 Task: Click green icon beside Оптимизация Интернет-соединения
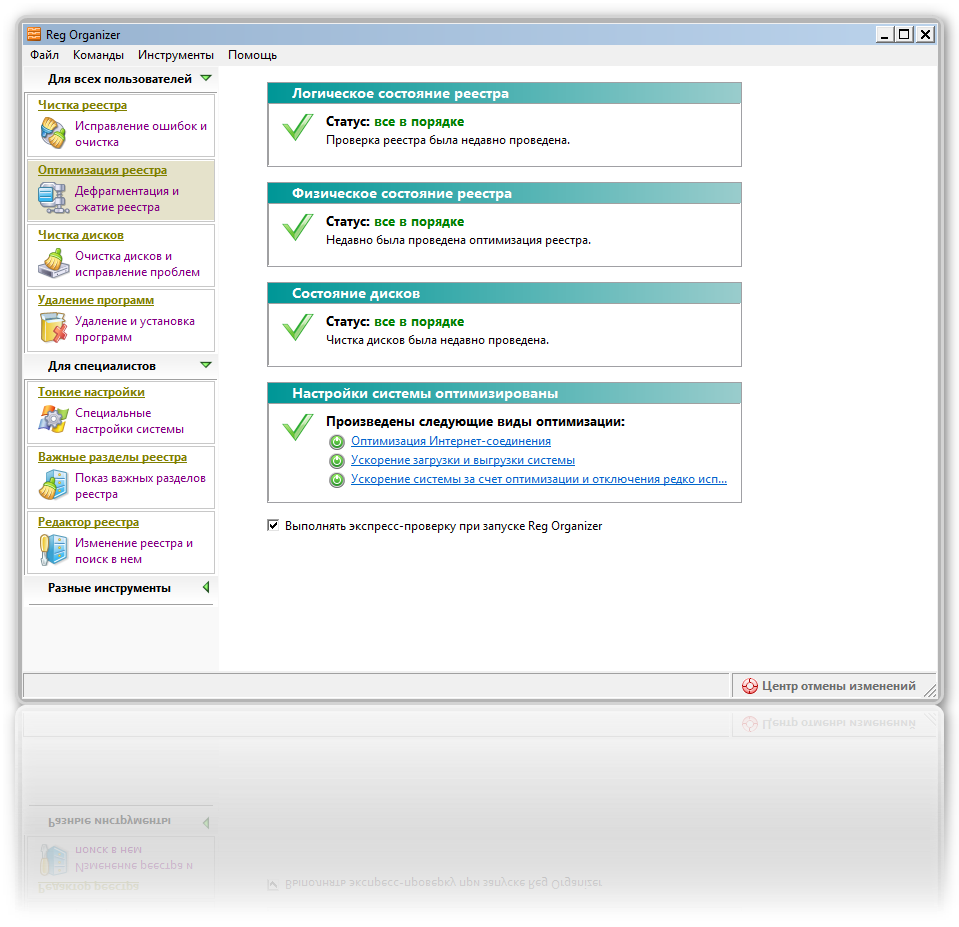[336, 441]
